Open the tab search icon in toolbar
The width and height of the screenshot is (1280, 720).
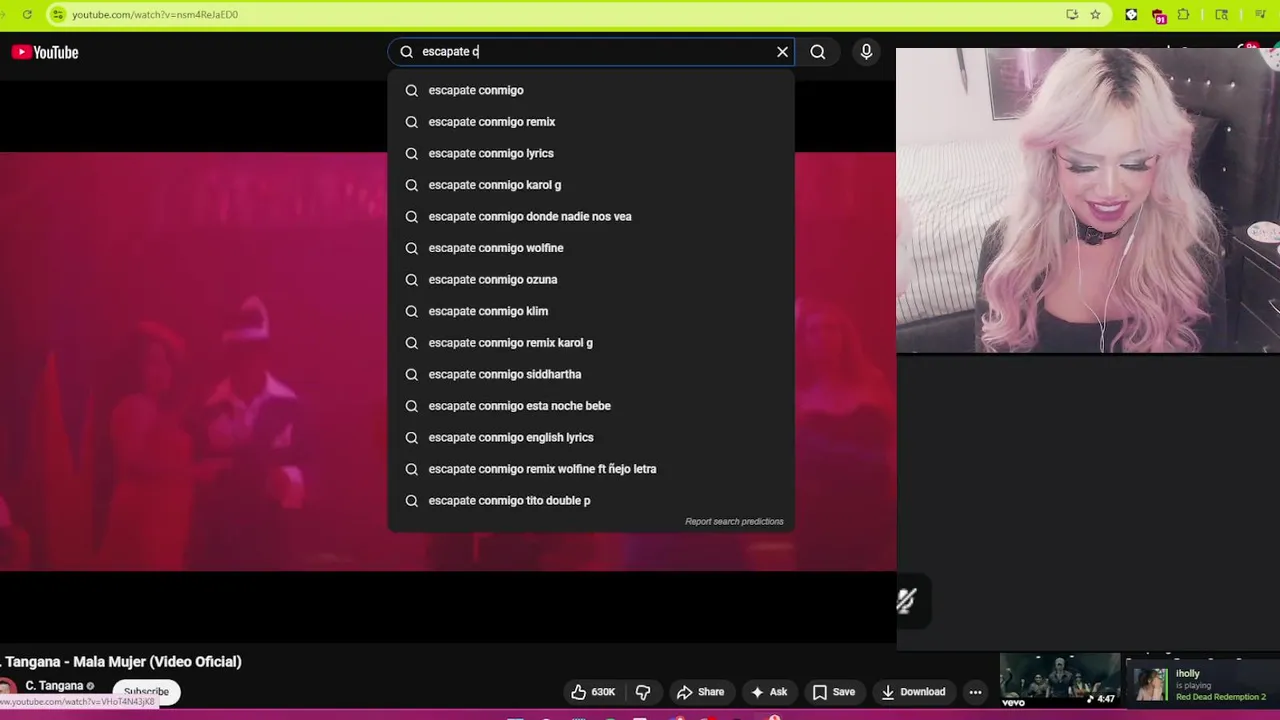(1221, 14)
